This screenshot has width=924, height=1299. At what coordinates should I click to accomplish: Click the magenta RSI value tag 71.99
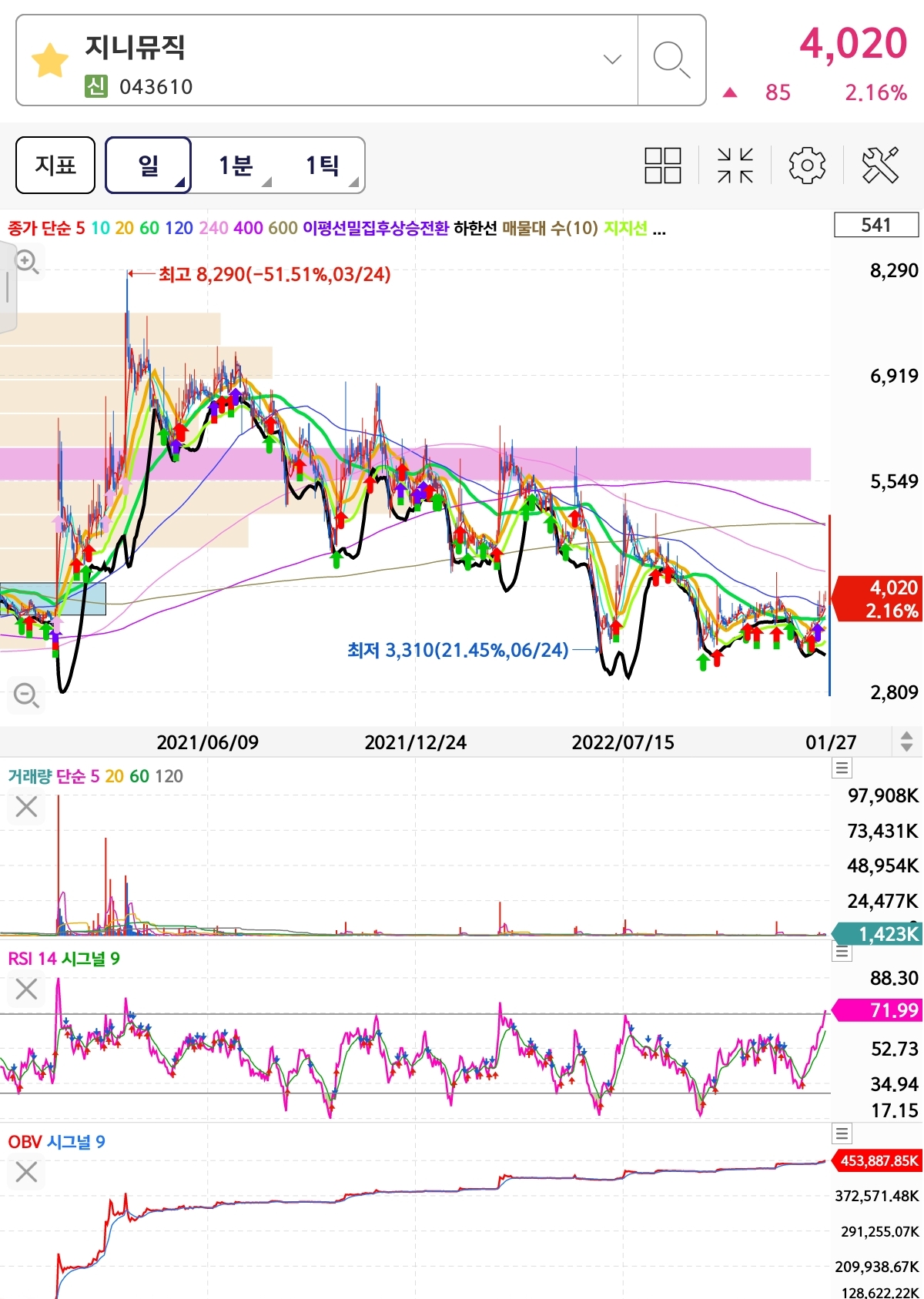[x=878, y=1009]
